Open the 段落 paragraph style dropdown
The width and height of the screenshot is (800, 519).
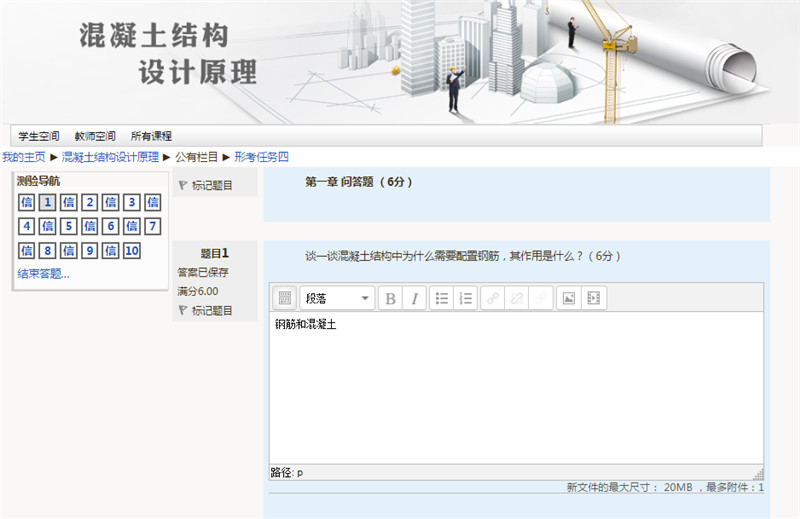click(337, 298)
